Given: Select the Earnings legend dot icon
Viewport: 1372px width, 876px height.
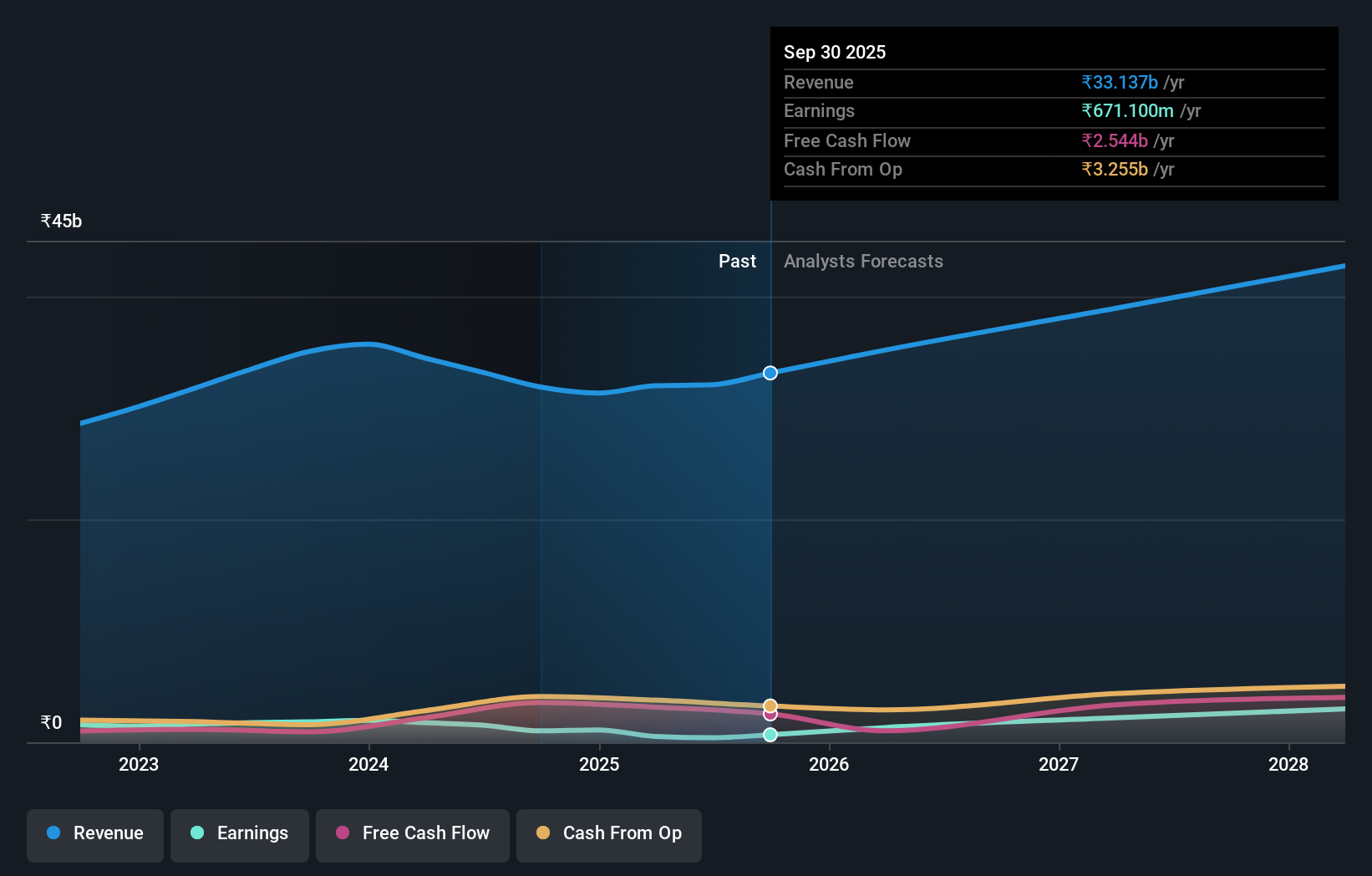Looking at the screenshot, I should [197, 833].
